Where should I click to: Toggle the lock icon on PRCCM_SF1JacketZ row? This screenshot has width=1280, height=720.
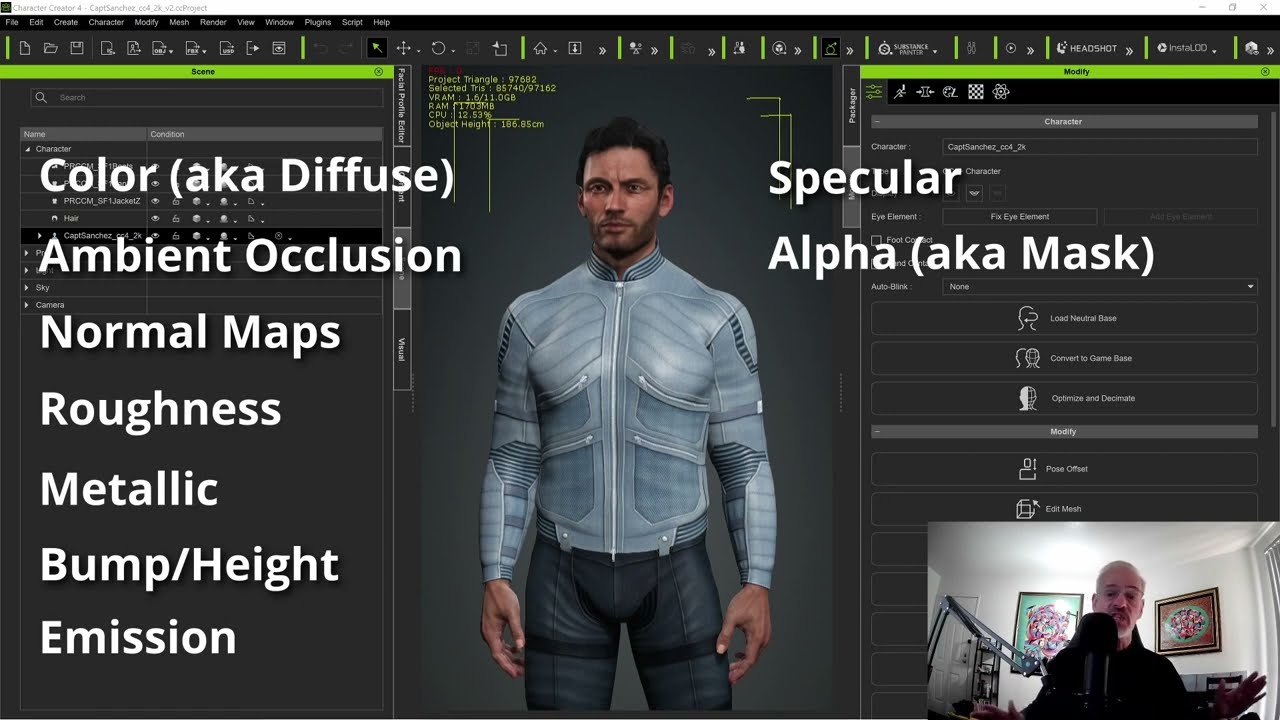[x=176, y=201]
